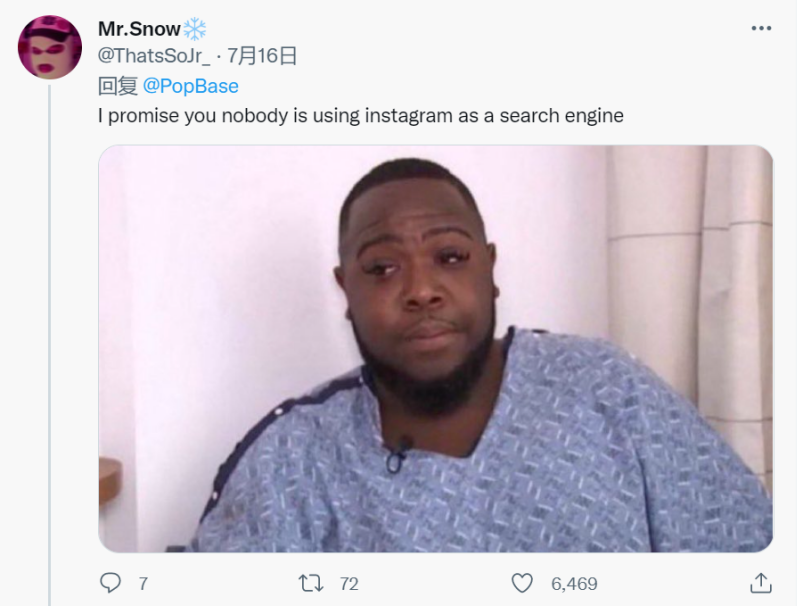
Task: Open the three-dot more options menu
Action: pos(761,28)
